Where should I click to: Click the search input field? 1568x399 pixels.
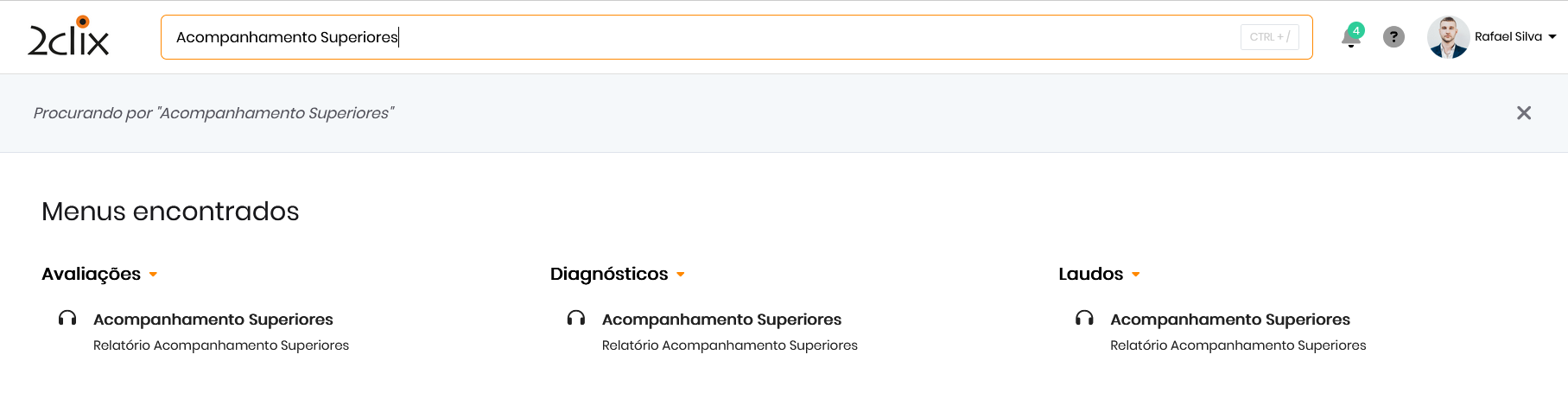point(691,37)
